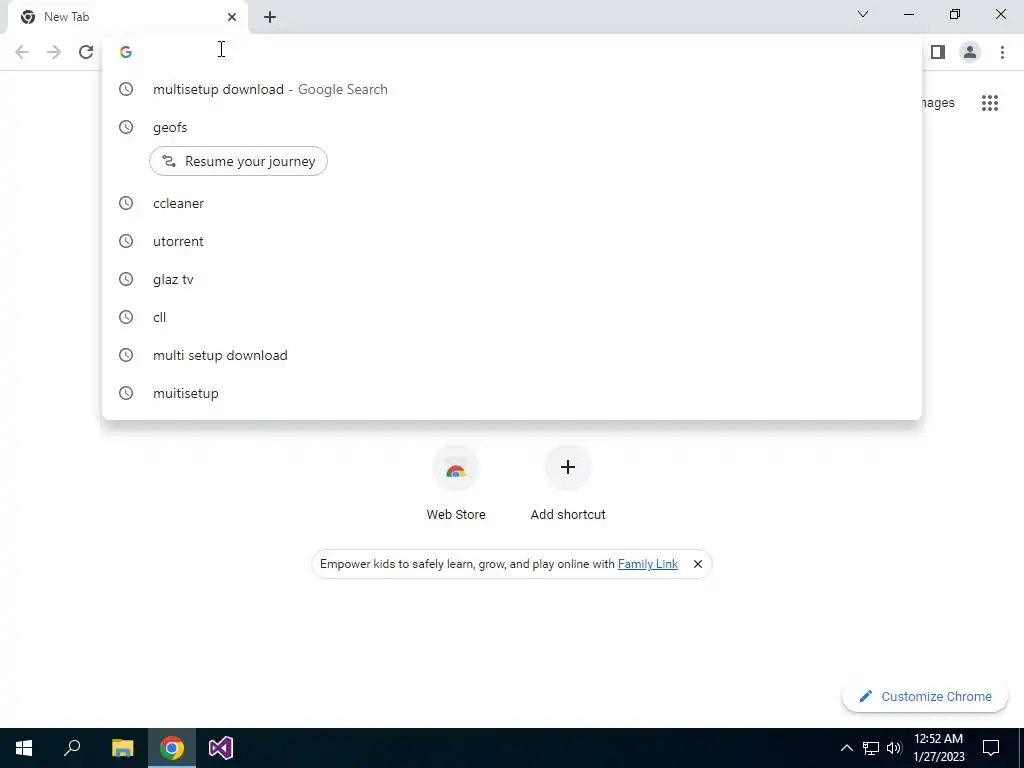The height and width of the screenshot is (768, 1024).
Task: Click the browser back arrow
Action: [x=22, y=52]
